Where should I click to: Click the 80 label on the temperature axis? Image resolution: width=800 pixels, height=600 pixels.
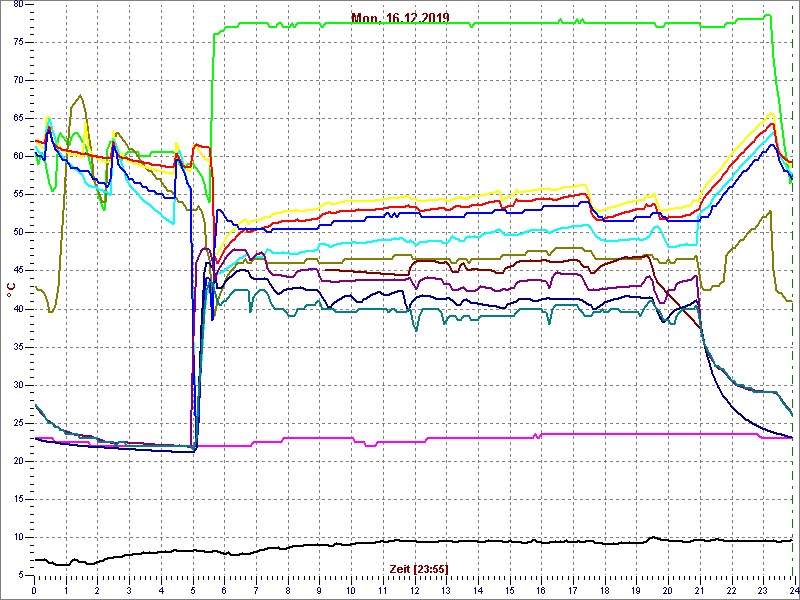(x=17, y=5)
